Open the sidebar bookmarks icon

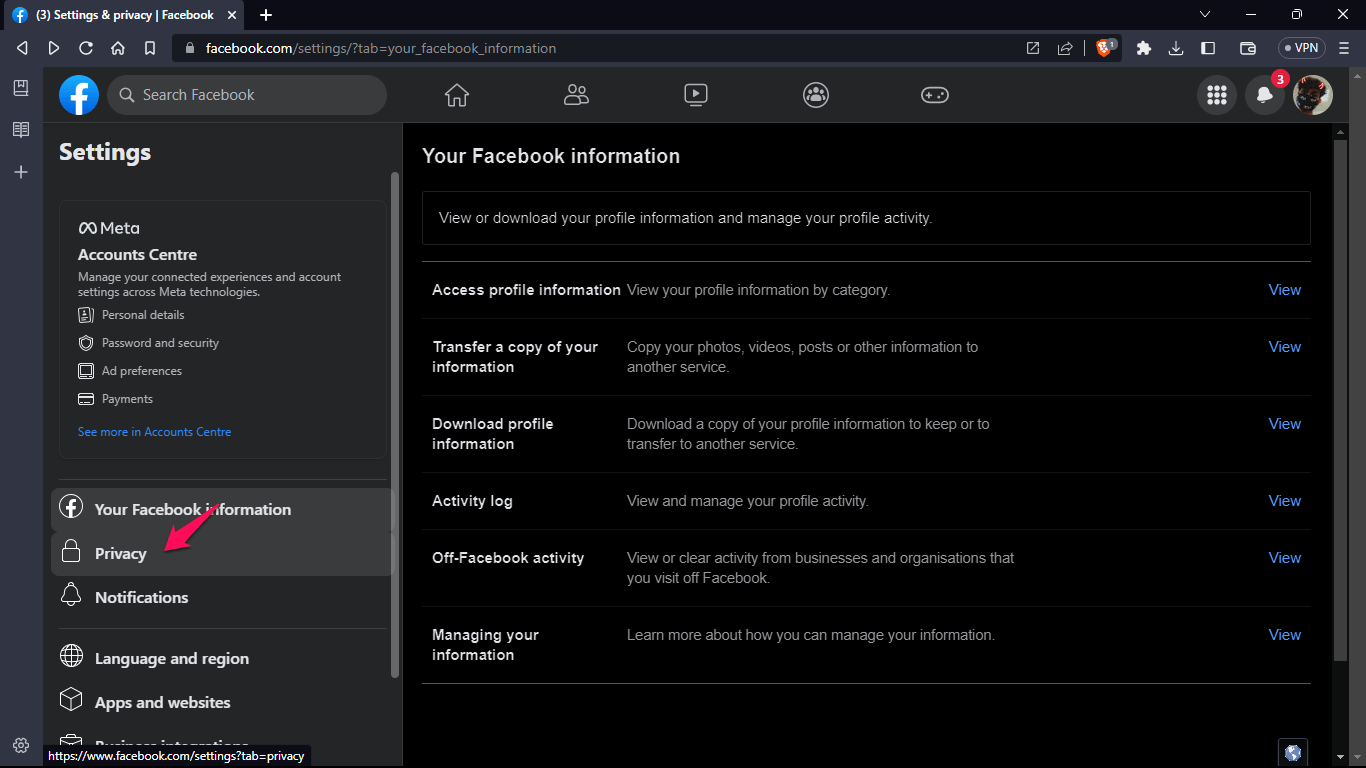(x=21, y=88)
